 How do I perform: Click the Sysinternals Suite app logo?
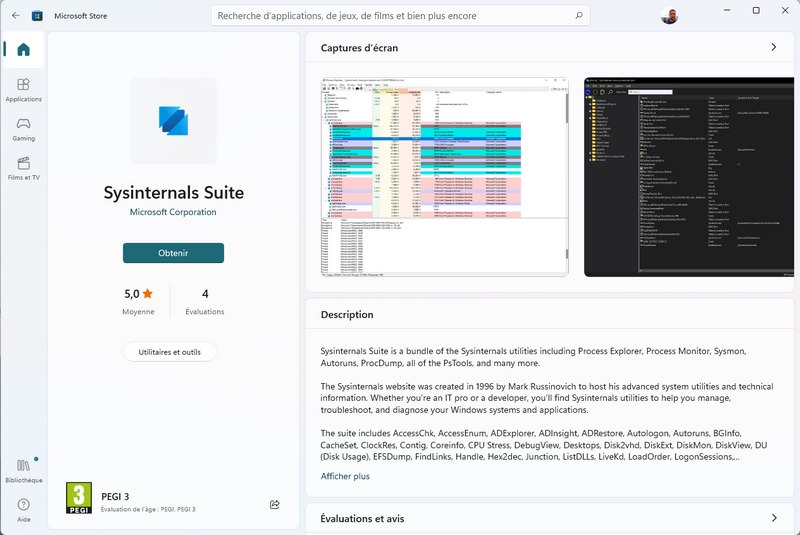pyautogui.click(x=173, y=120)
